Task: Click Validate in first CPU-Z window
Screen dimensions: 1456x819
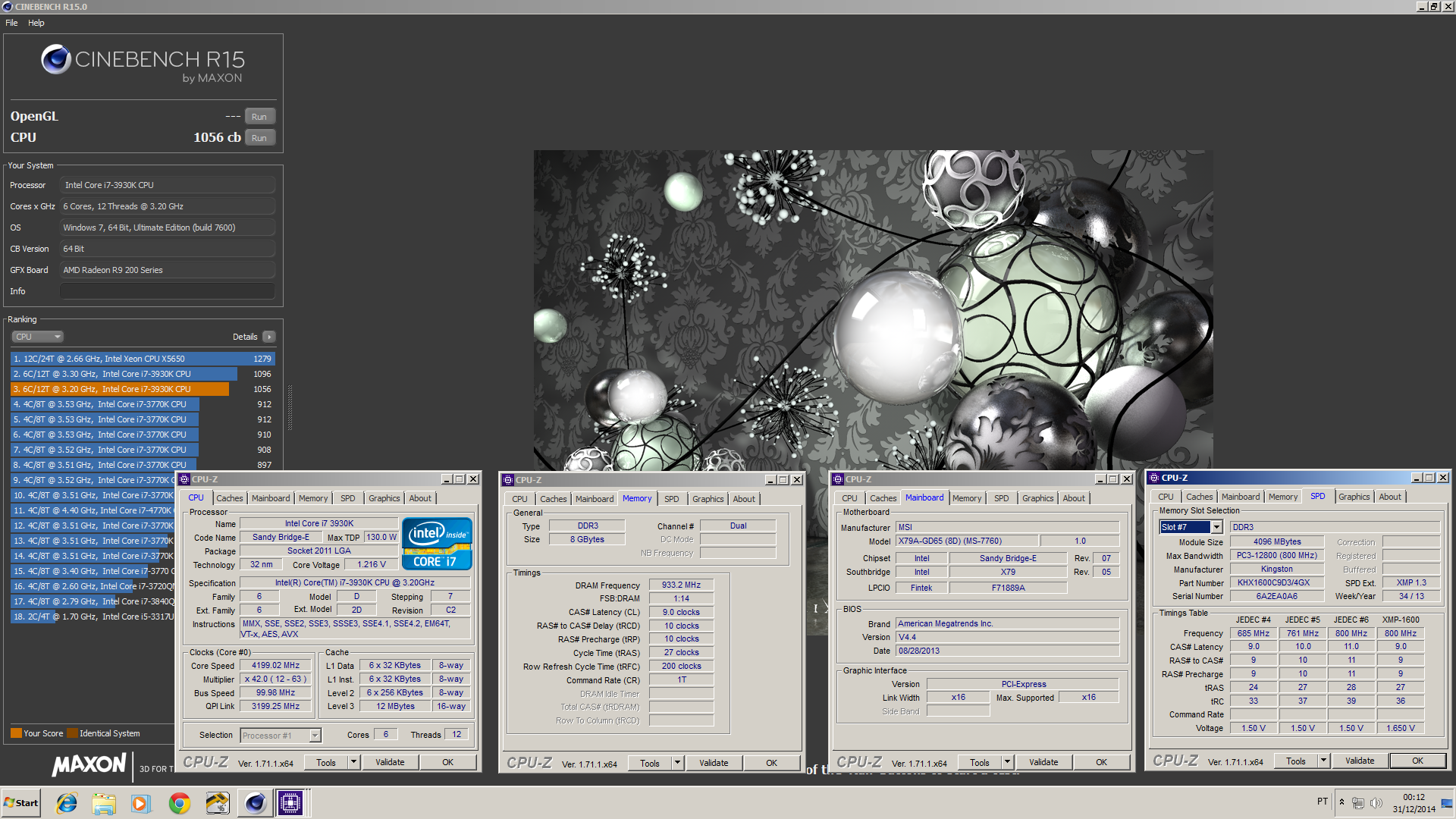Action: tap(390, 762)
